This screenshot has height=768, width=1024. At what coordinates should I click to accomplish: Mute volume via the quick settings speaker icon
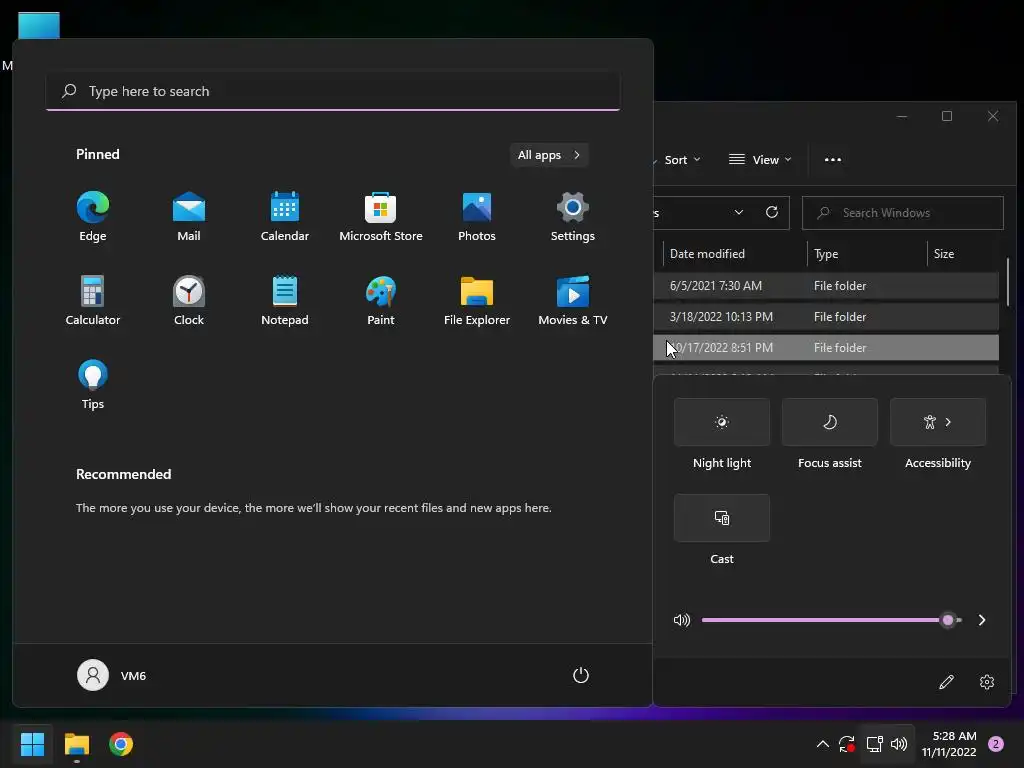(681, 620)
